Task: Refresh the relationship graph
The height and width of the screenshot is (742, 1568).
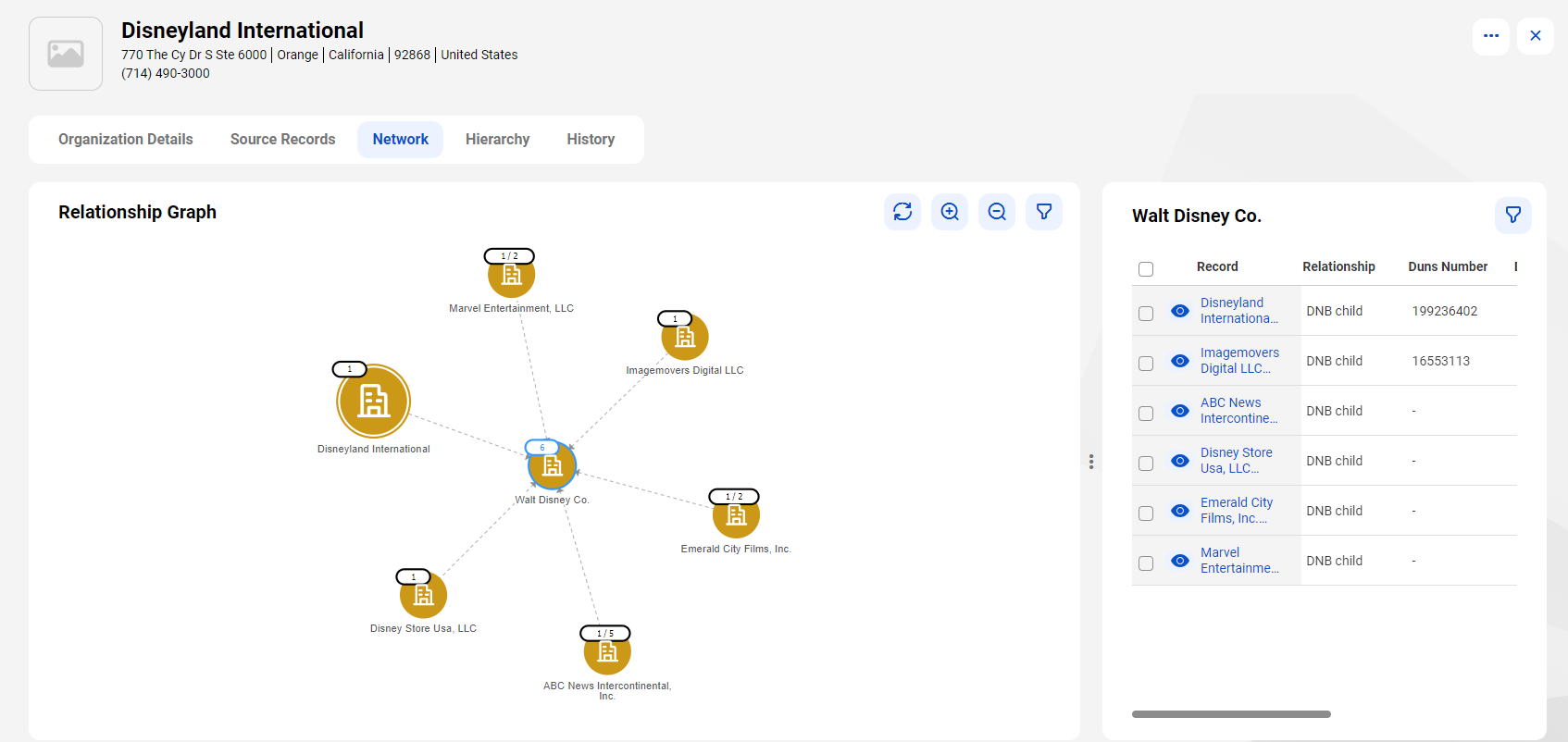Action: pyautogui.click(x=902, y=212)
